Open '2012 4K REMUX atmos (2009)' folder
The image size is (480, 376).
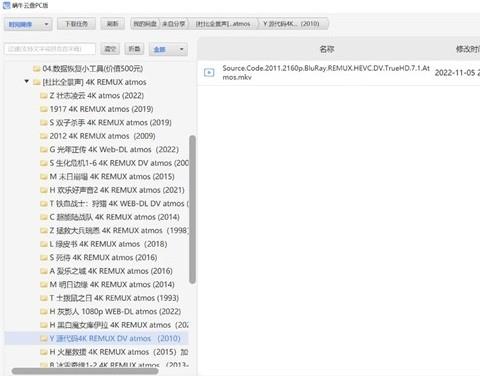coord(103,136)
